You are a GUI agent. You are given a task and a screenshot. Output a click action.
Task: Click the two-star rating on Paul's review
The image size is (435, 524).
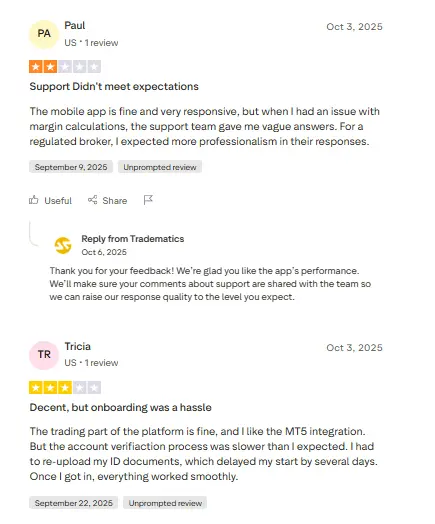pos(65,67)
